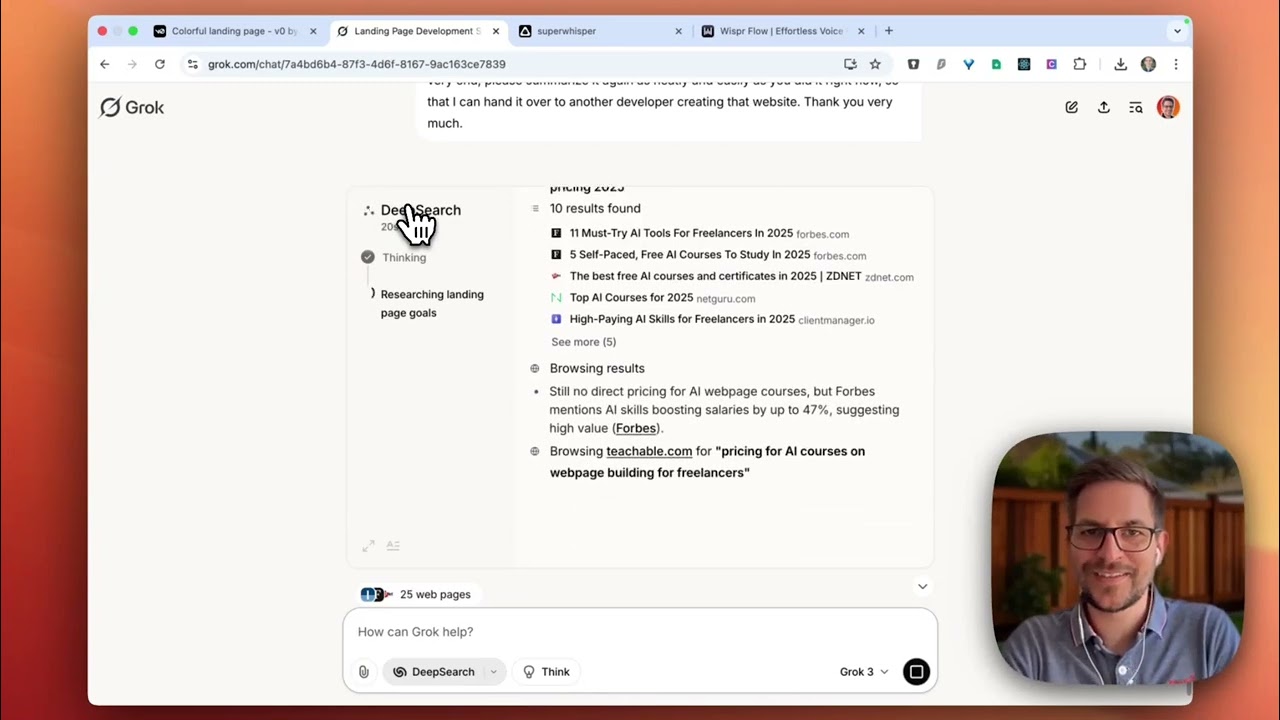Select Landing Page Development tab

(418, 31)
